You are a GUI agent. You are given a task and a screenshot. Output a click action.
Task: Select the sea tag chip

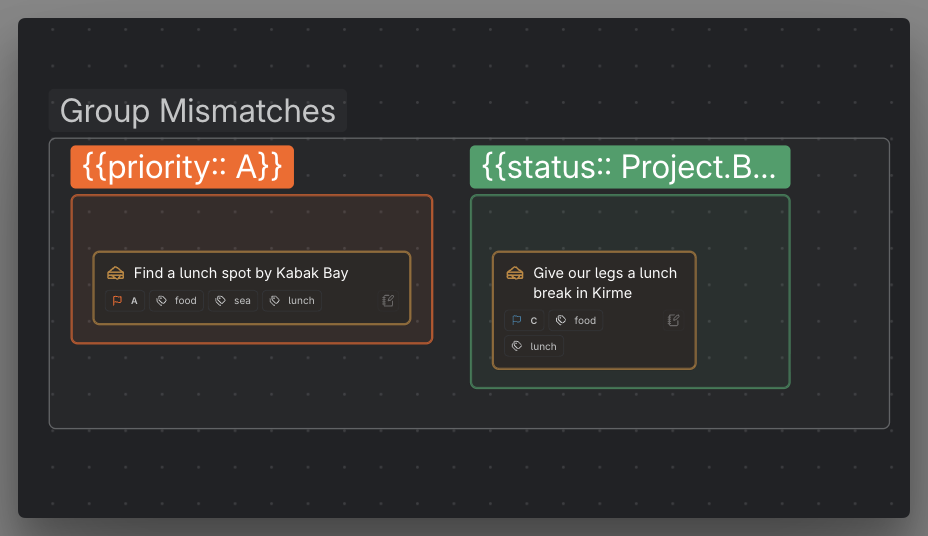(x=233, y=301)
